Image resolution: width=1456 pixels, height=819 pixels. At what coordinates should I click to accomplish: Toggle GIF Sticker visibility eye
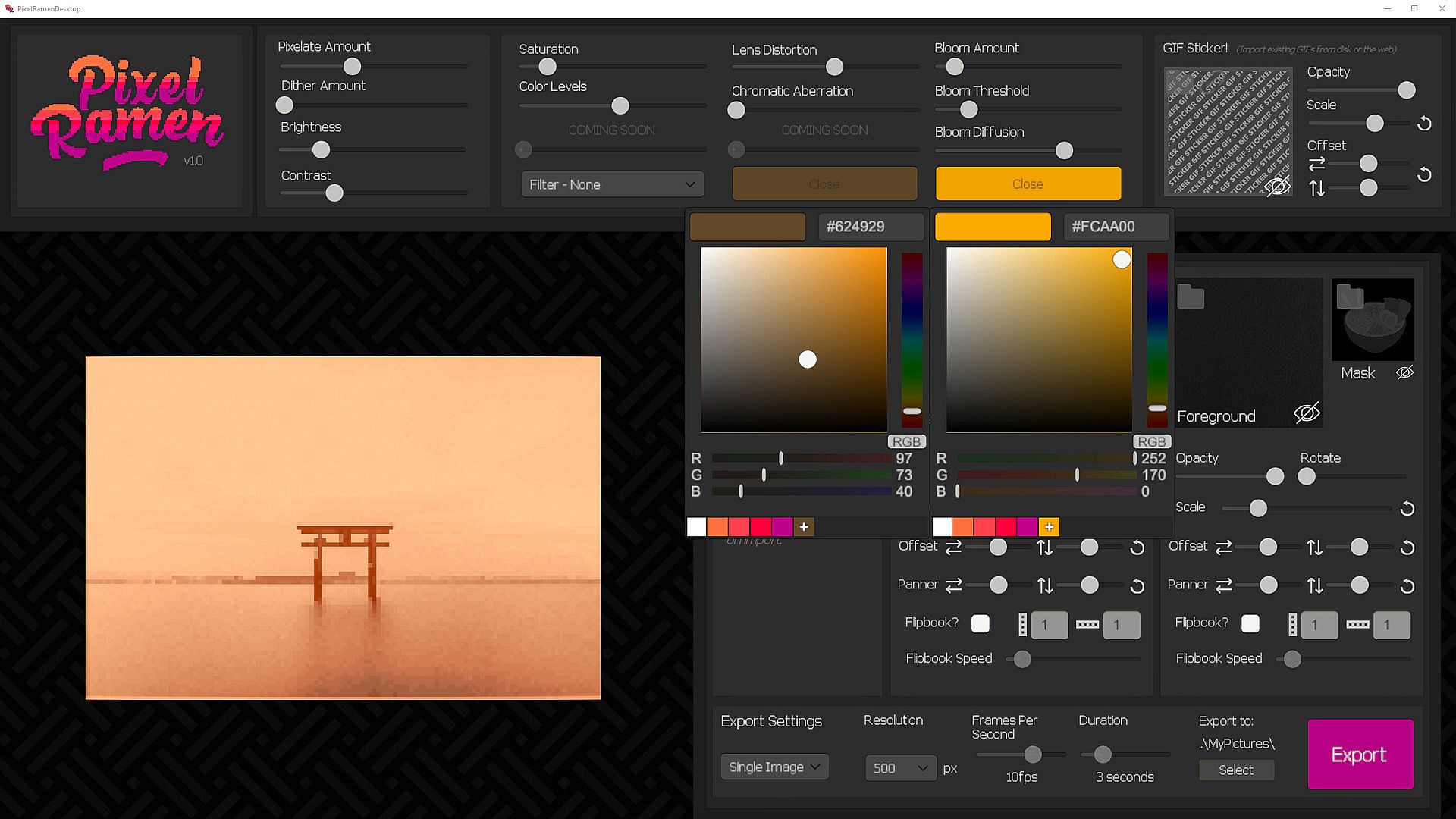(x=1277, y=186)
